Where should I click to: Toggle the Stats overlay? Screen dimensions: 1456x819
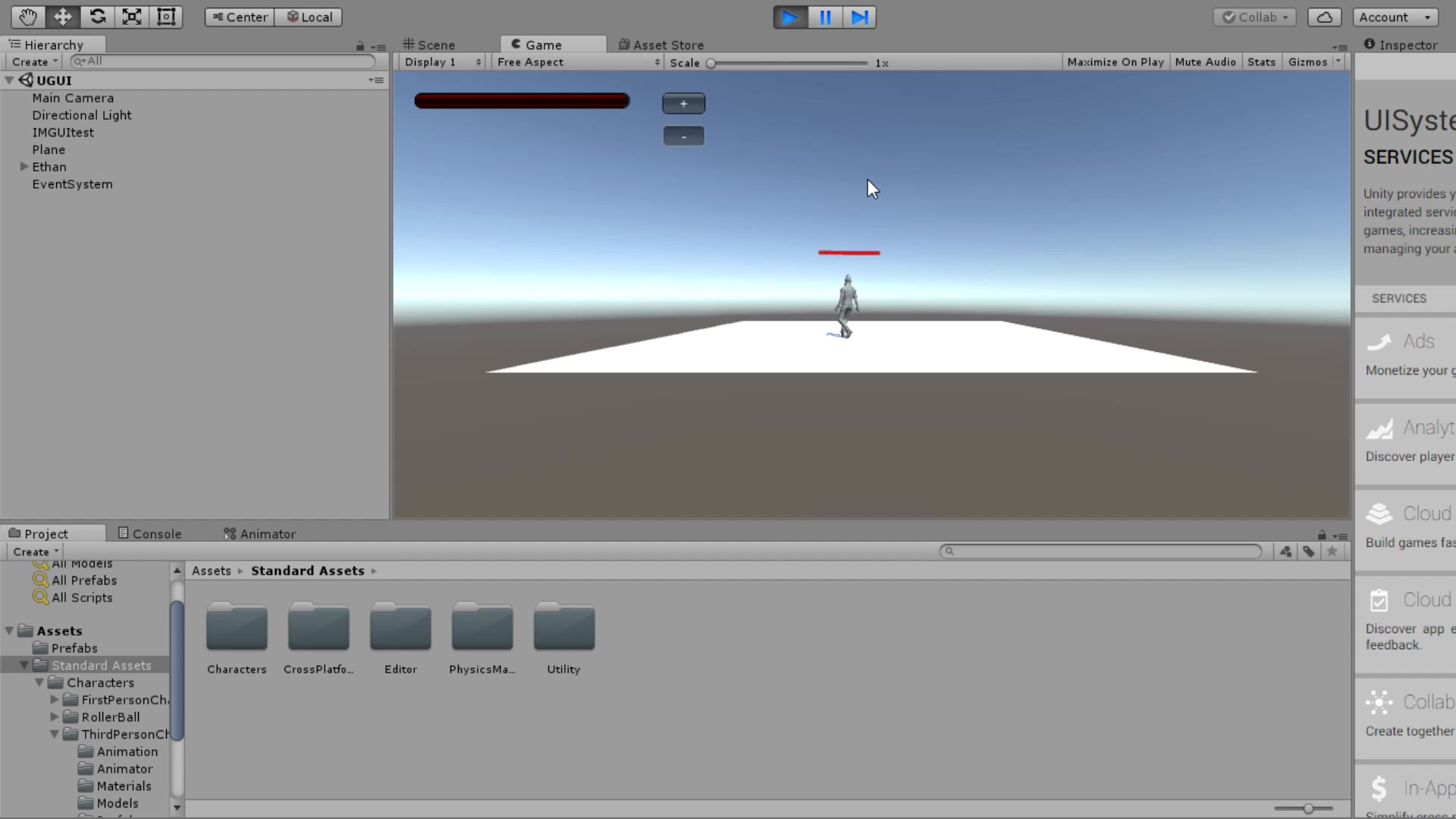[x=1261, y=62]
